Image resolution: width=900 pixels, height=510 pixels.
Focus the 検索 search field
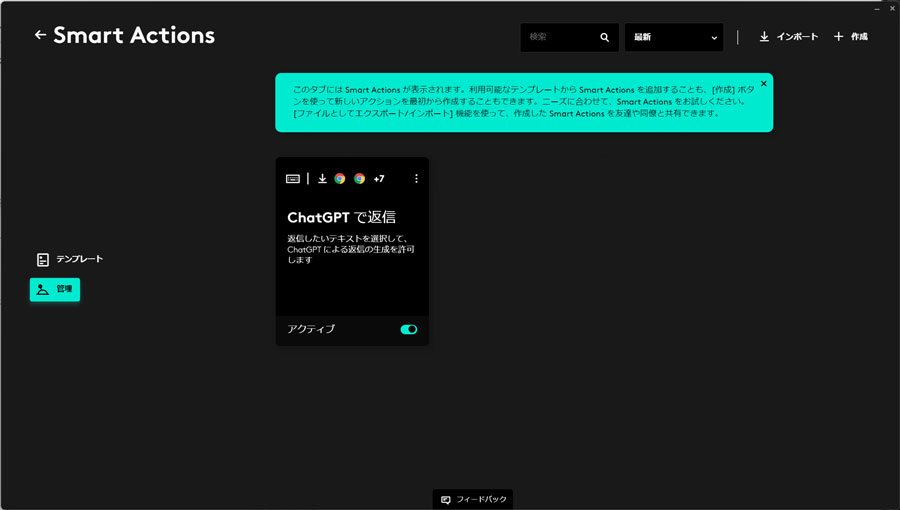point(569,37)
